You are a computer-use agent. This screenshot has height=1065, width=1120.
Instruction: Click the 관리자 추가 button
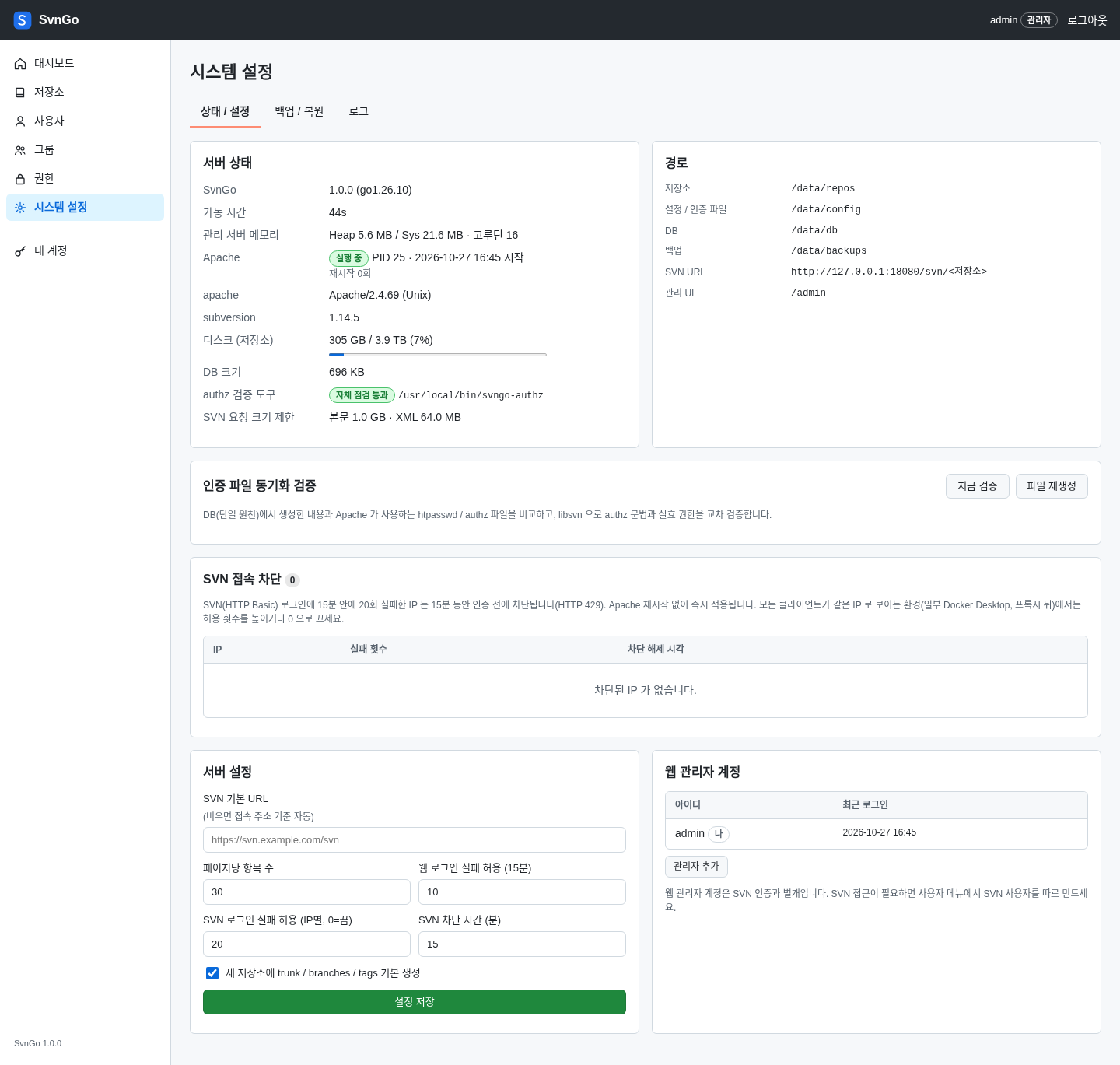click(x=696, y=867)
